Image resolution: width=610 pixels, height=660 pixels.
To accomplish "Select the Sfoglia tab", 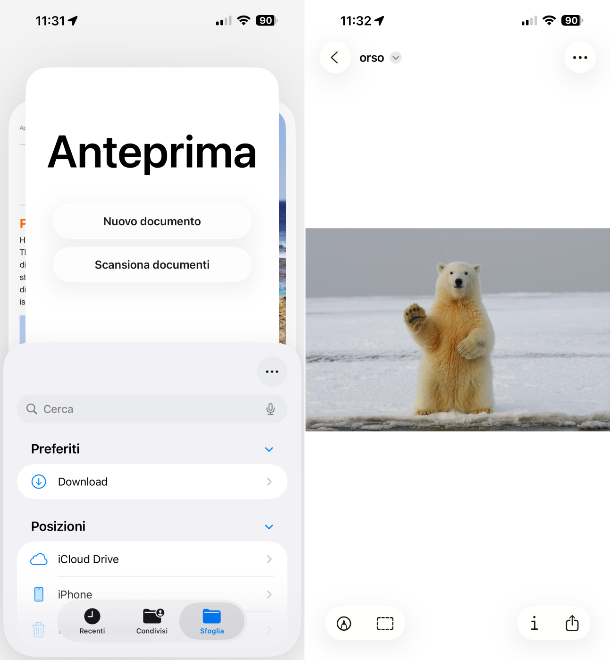I will [212, 621].
